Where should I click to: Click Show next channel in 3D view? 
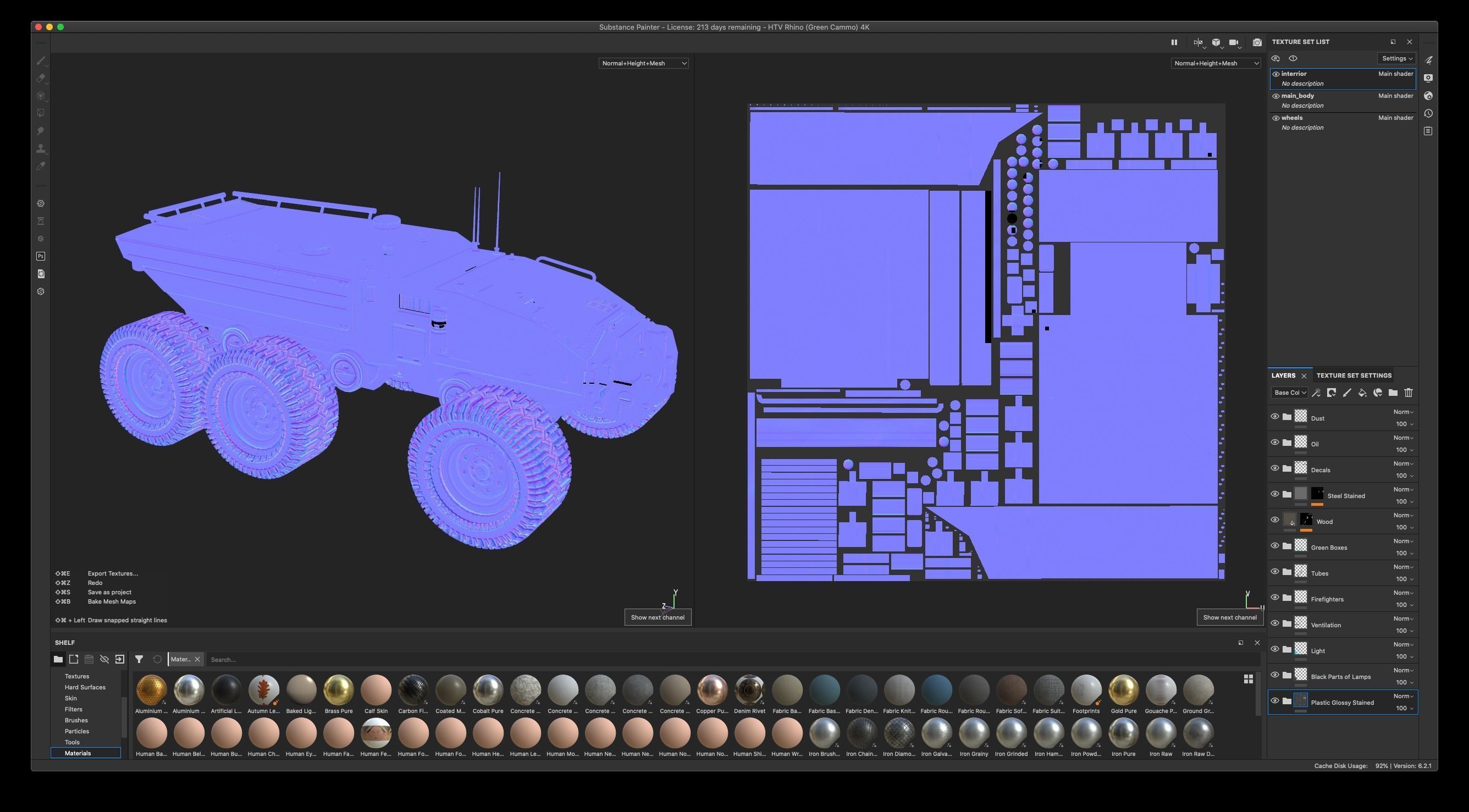coord(658,617)
